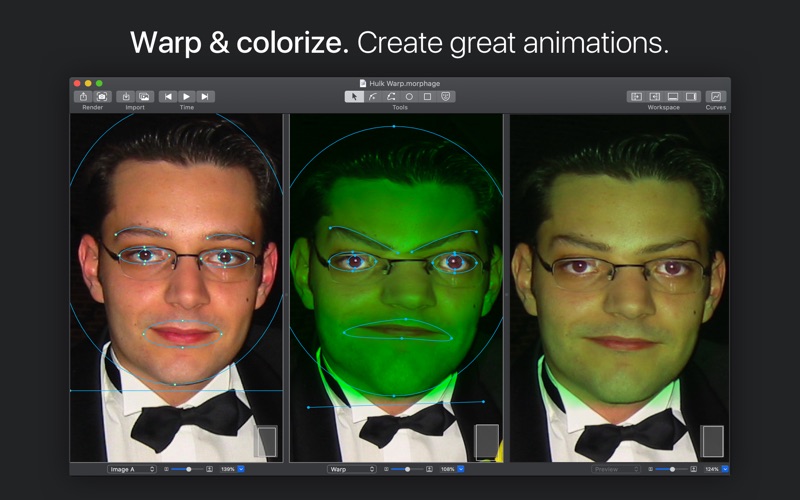This screenshot has width=800, height=500.
Task: Pick the rectangle shape tool
Action: pyautogui.click(x=427, y=97)
